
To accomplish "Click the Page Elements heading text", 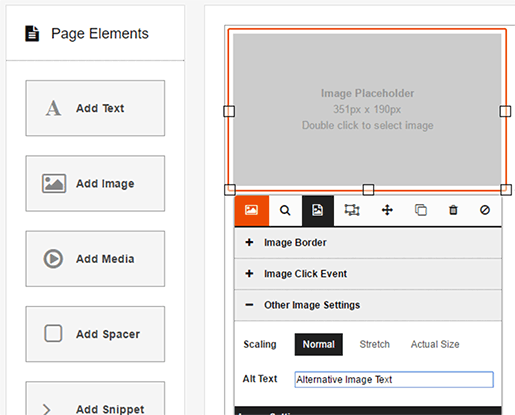I will (x=100, y=34).
